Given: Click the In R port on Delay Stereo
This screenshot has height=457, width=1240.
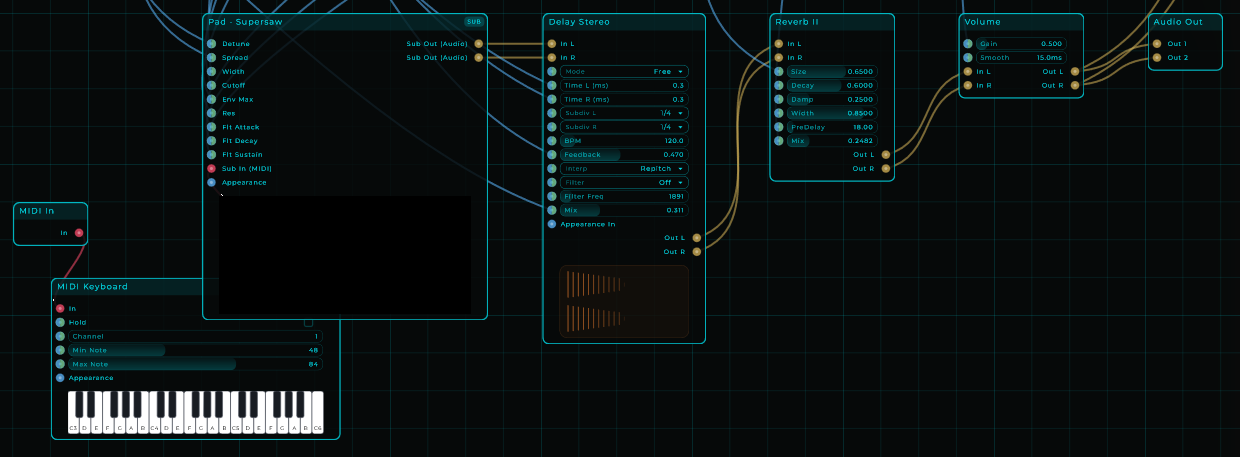Looking at the screenshot, I should click(551, 58).
